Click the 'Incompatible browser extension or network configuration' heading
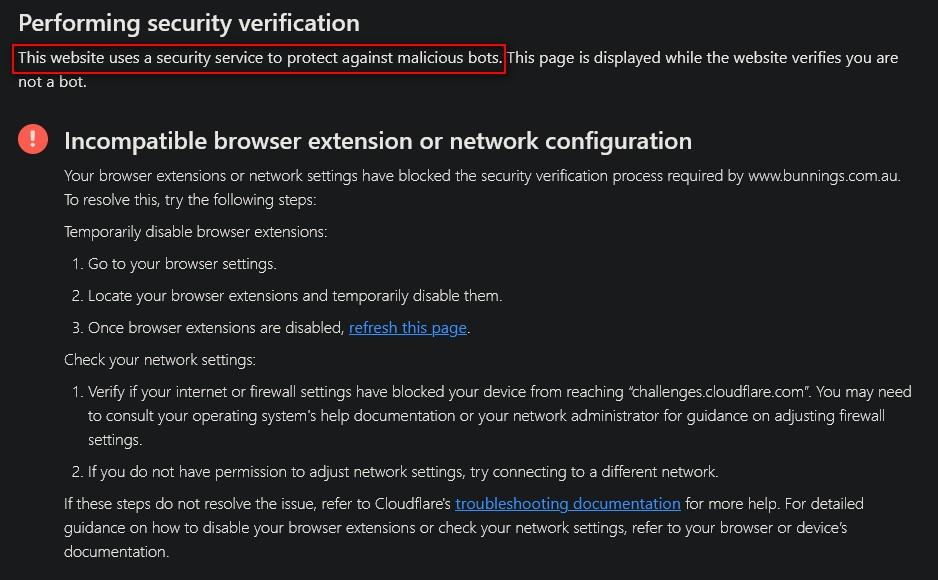 tap(378, 141)
